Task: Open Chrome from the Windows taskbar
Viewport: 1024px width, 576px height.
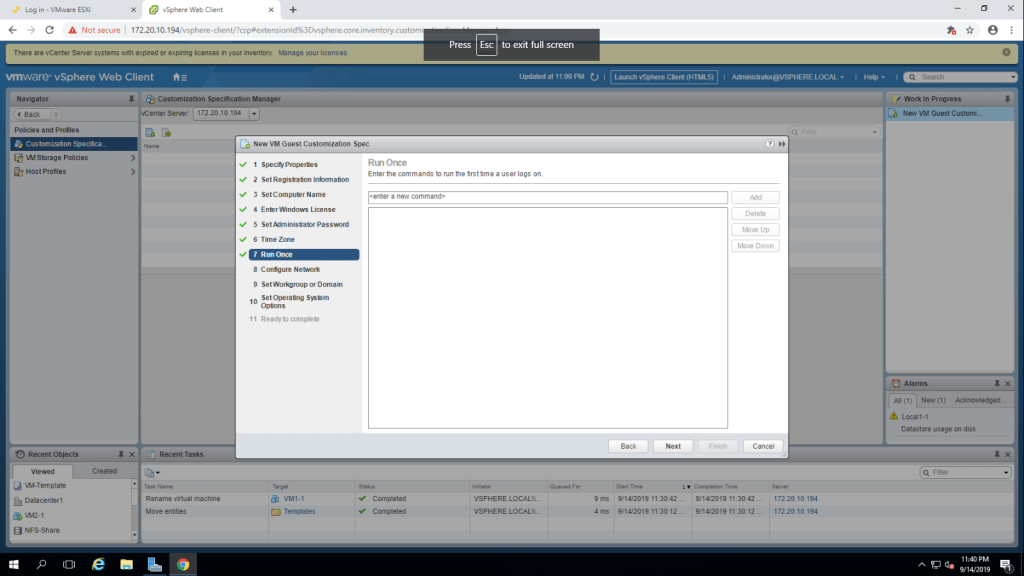Action: click(183, 564)
